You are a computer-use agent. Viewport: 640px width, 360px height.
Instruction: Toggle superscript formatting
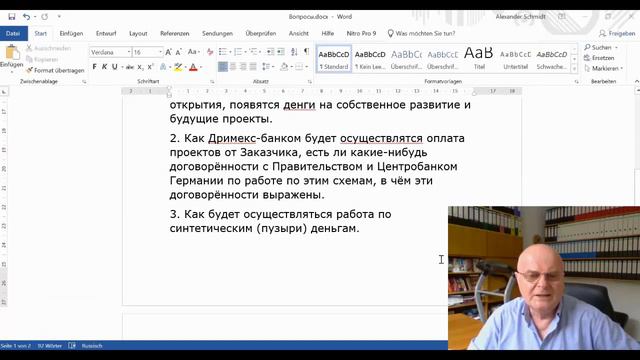point(150,67)
